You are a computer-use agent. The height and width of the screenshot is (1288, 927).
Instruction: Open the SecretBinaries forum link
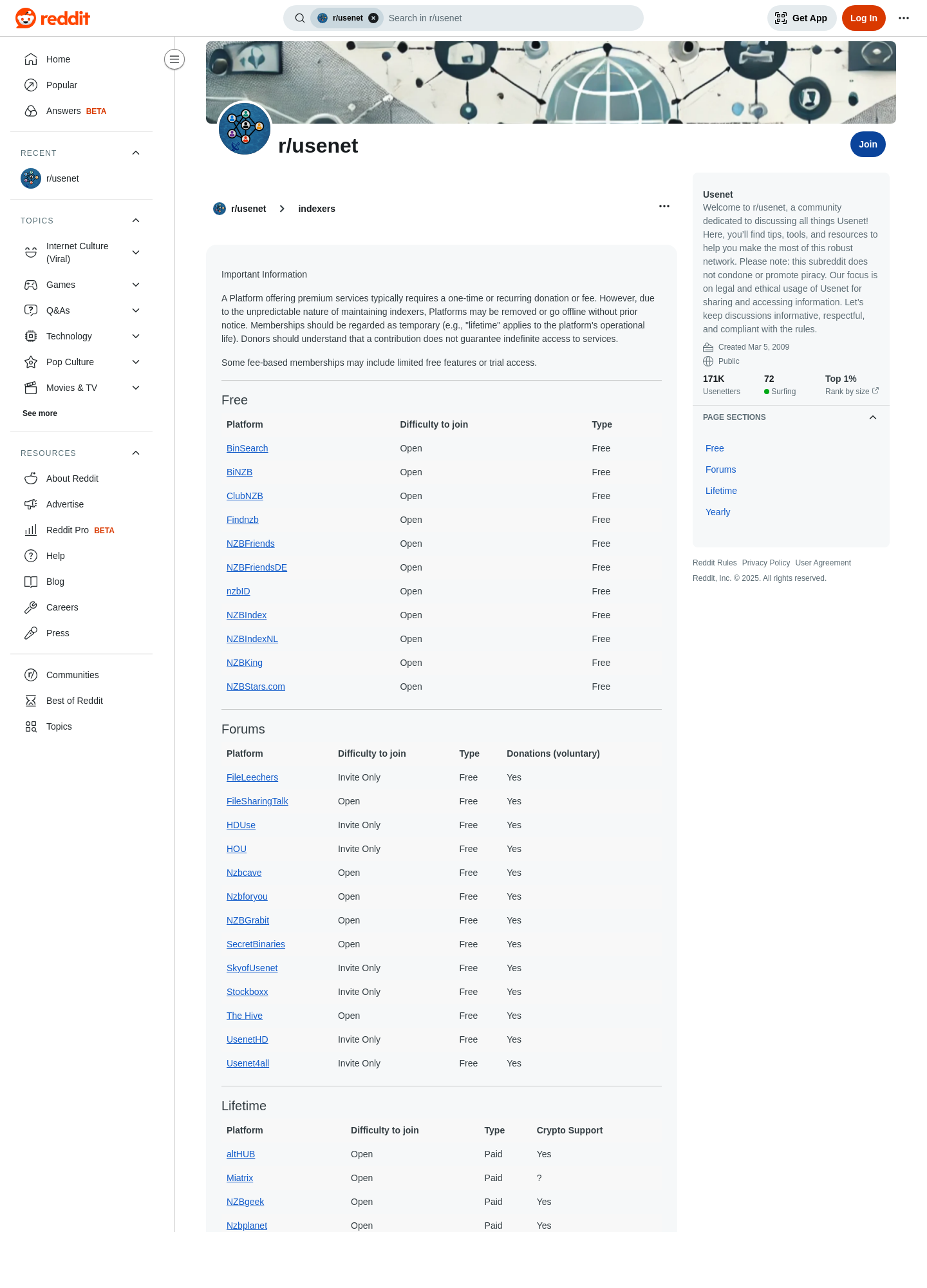tap(256, 944)
